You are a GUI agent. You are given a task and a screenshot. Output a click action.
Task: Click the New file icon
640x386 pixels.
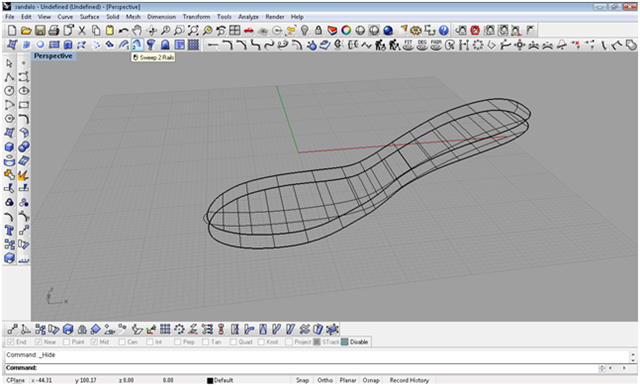pos(12,31)
